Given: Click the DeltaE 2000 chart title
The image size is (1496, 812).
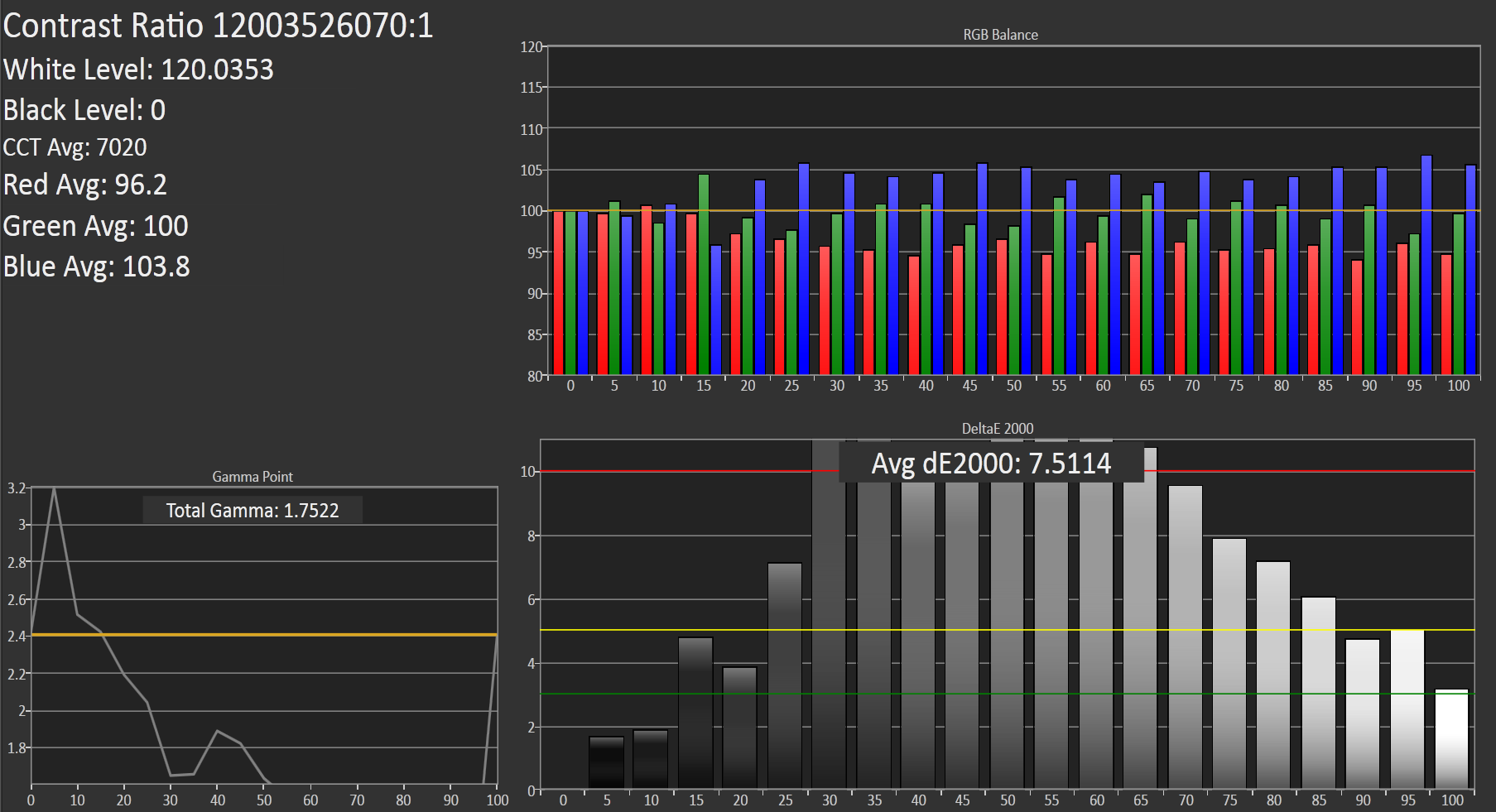Looking at the screenshot, I should point(998,429).
